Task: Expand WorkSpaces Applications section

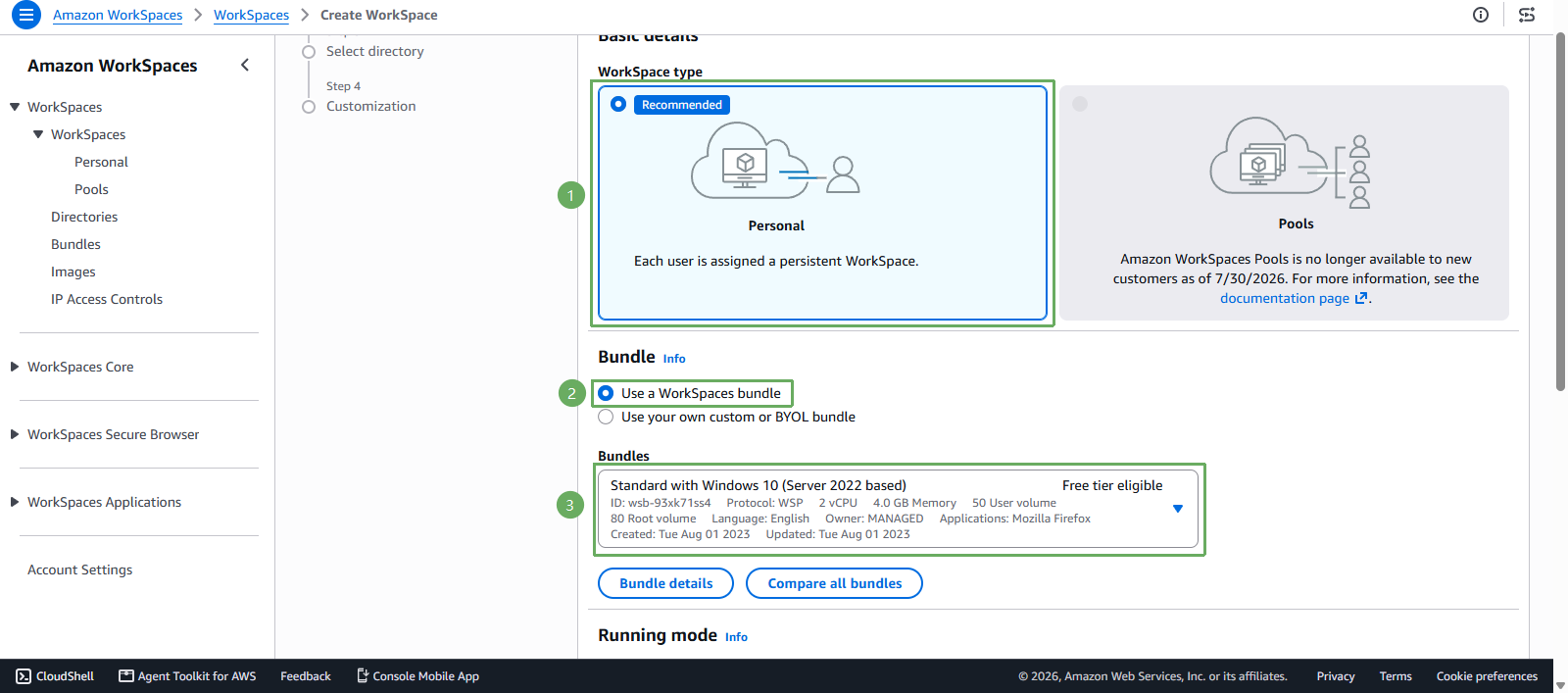Action: click(x=15, y=502)
